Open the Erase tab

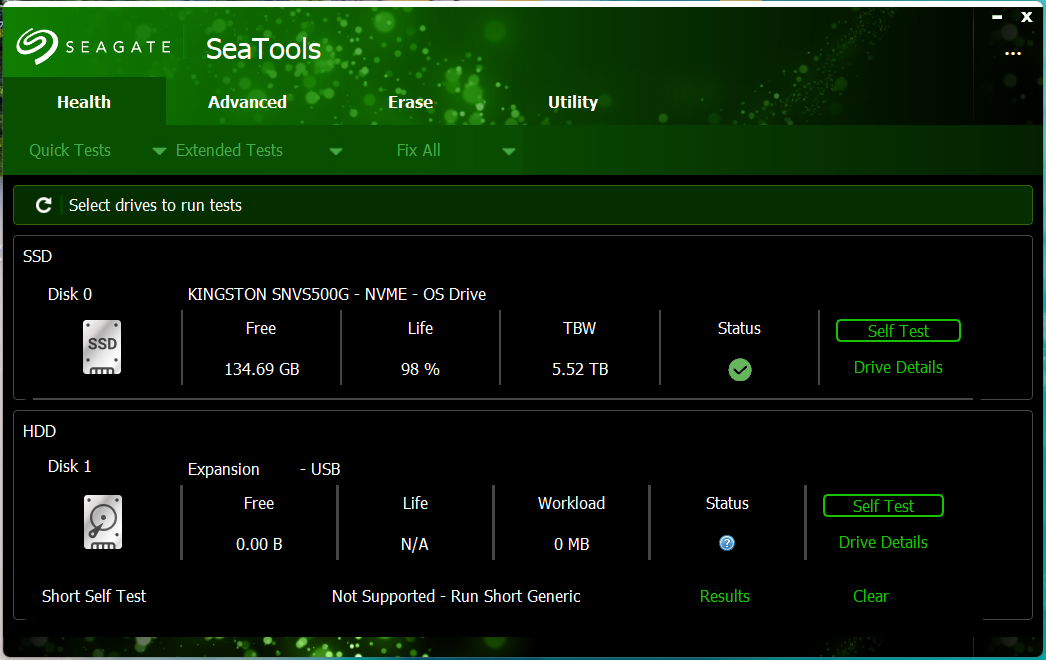(x=410, y=102)
